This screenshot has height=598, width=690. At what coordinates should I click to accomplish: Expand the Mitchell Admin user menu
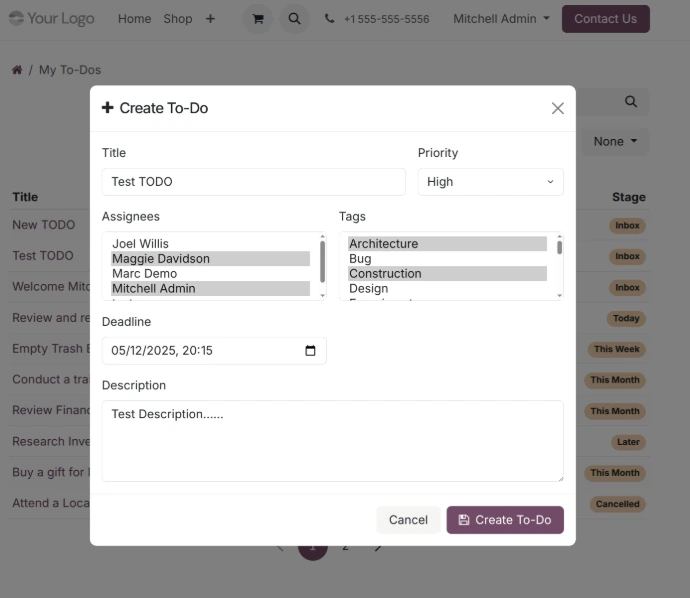pyautogui.click(x=501, y=19)
